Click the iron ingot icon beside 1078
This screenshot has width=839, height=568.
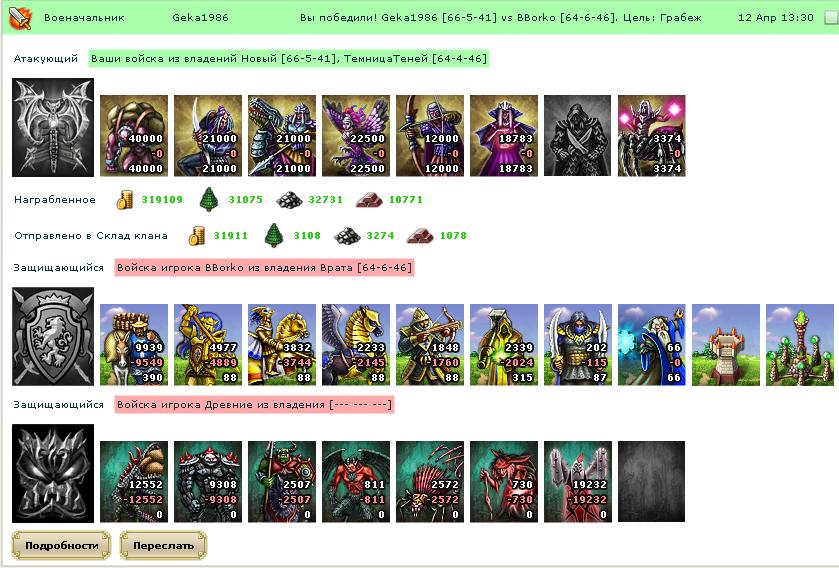(420, 236)
